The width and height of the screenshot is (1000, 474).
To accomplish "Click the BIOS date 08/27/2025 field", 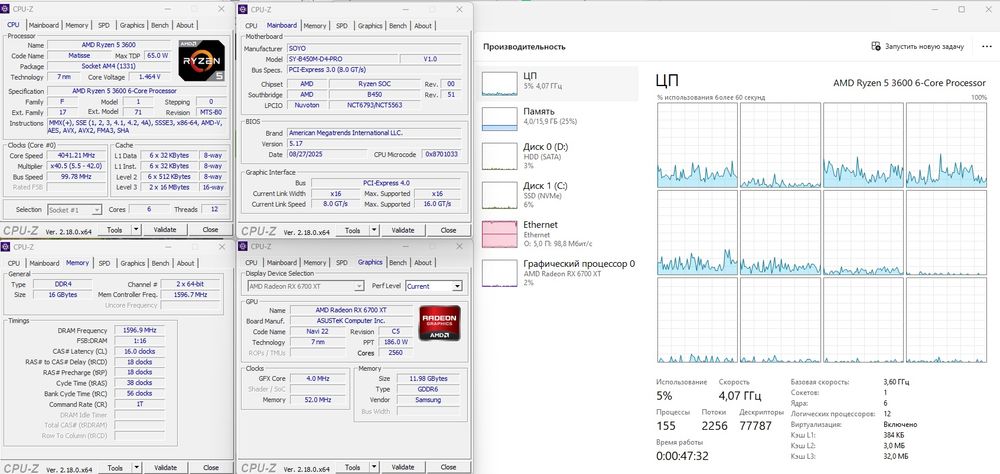I will tap(327, 154).
